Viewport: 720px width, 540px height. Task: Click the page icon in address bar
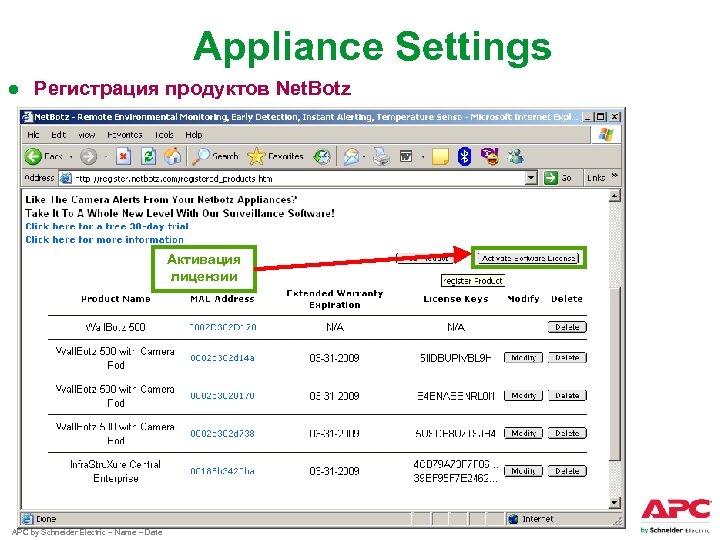tap(66, 178)
